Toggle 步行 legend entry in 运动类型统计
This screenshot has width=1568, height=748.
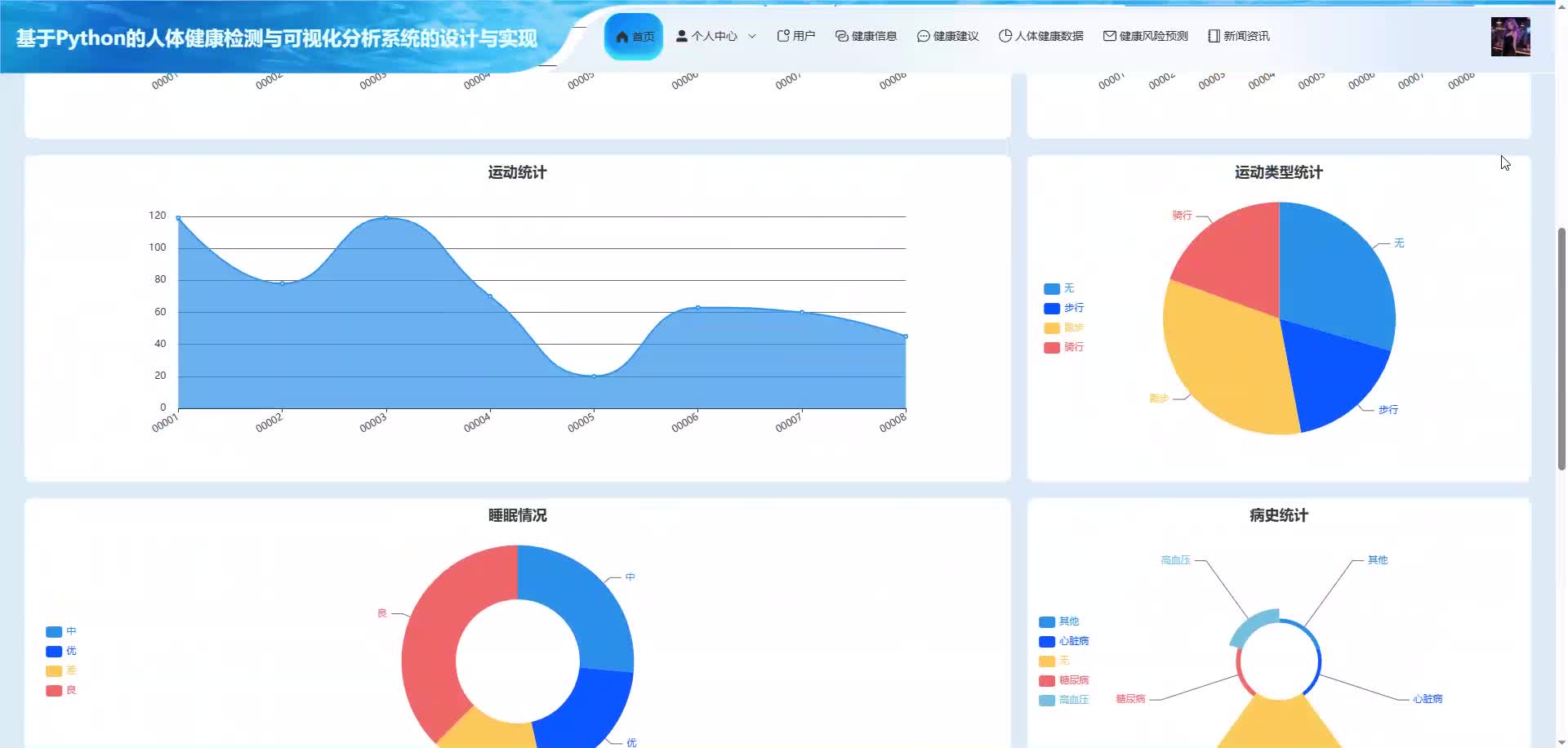[1064, 308]
